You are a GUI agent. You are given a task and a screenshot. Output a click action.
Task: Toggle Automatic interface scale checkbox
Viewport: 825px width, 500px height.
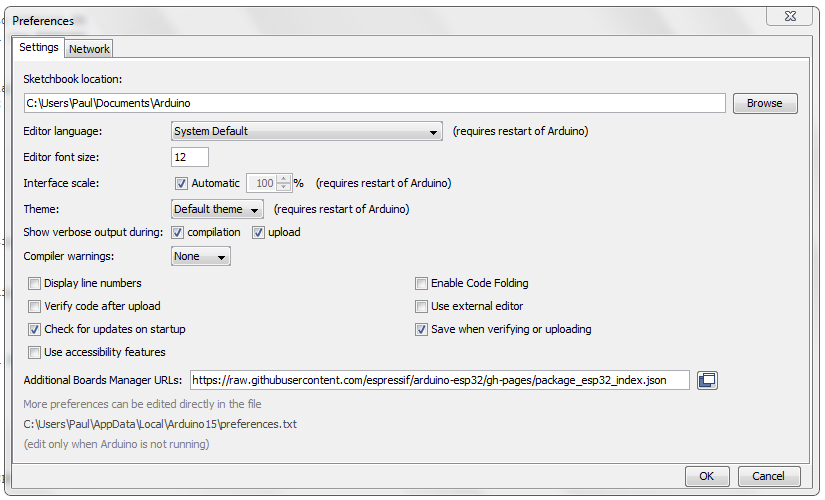[x=181, y=184]
